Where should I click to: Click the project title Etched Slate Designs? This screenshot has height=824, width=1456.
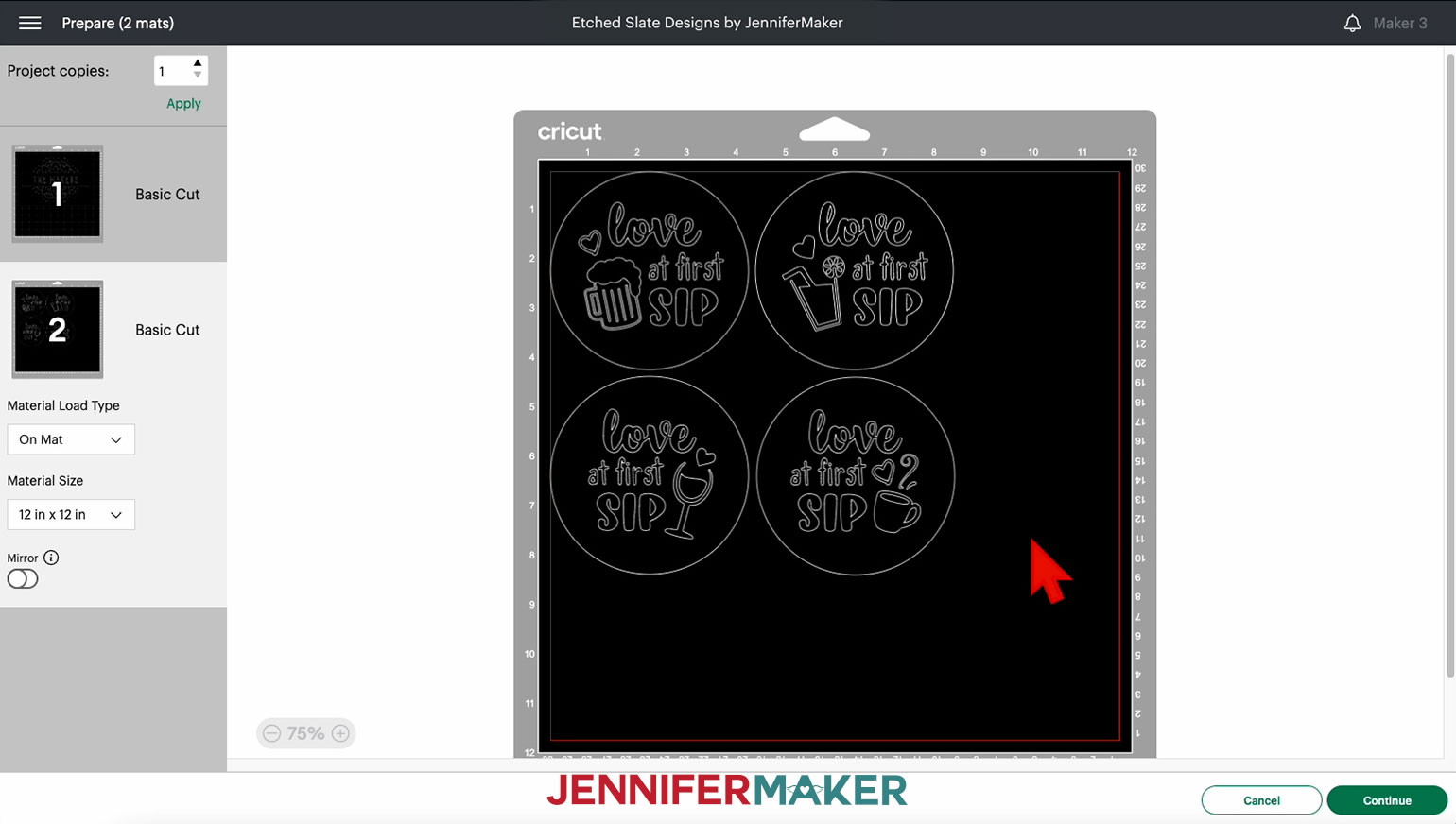pos(707,23)
